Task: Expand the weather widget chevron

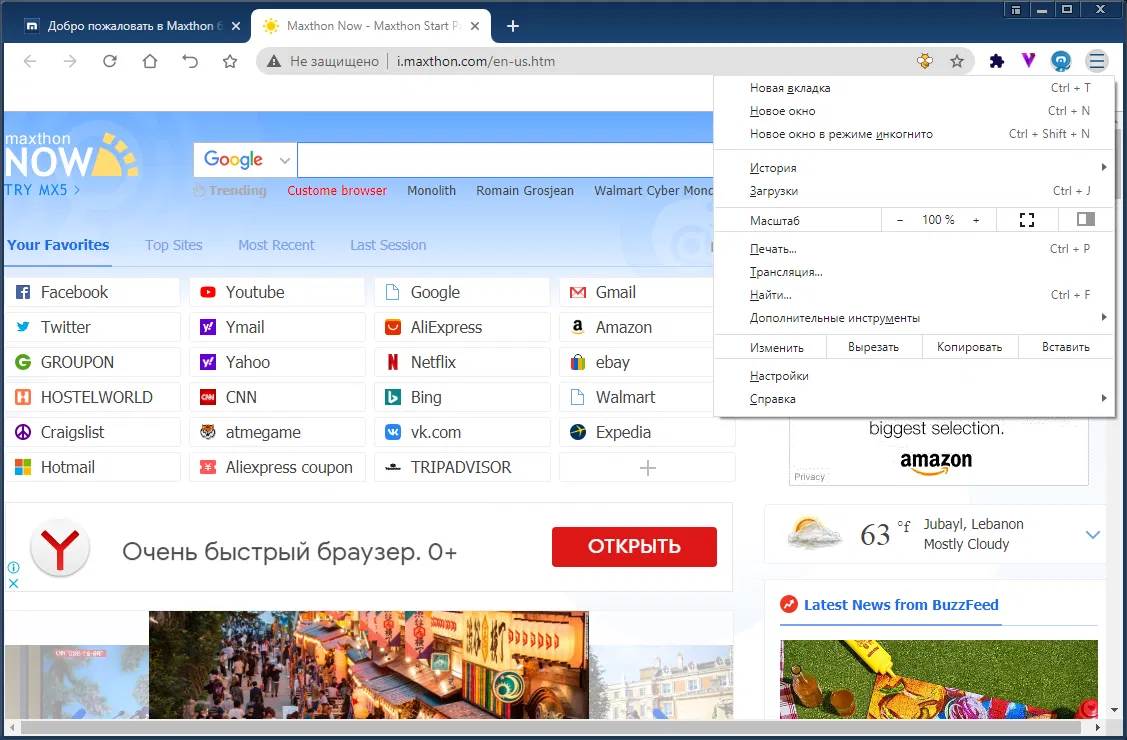Action: [1092, 535]
